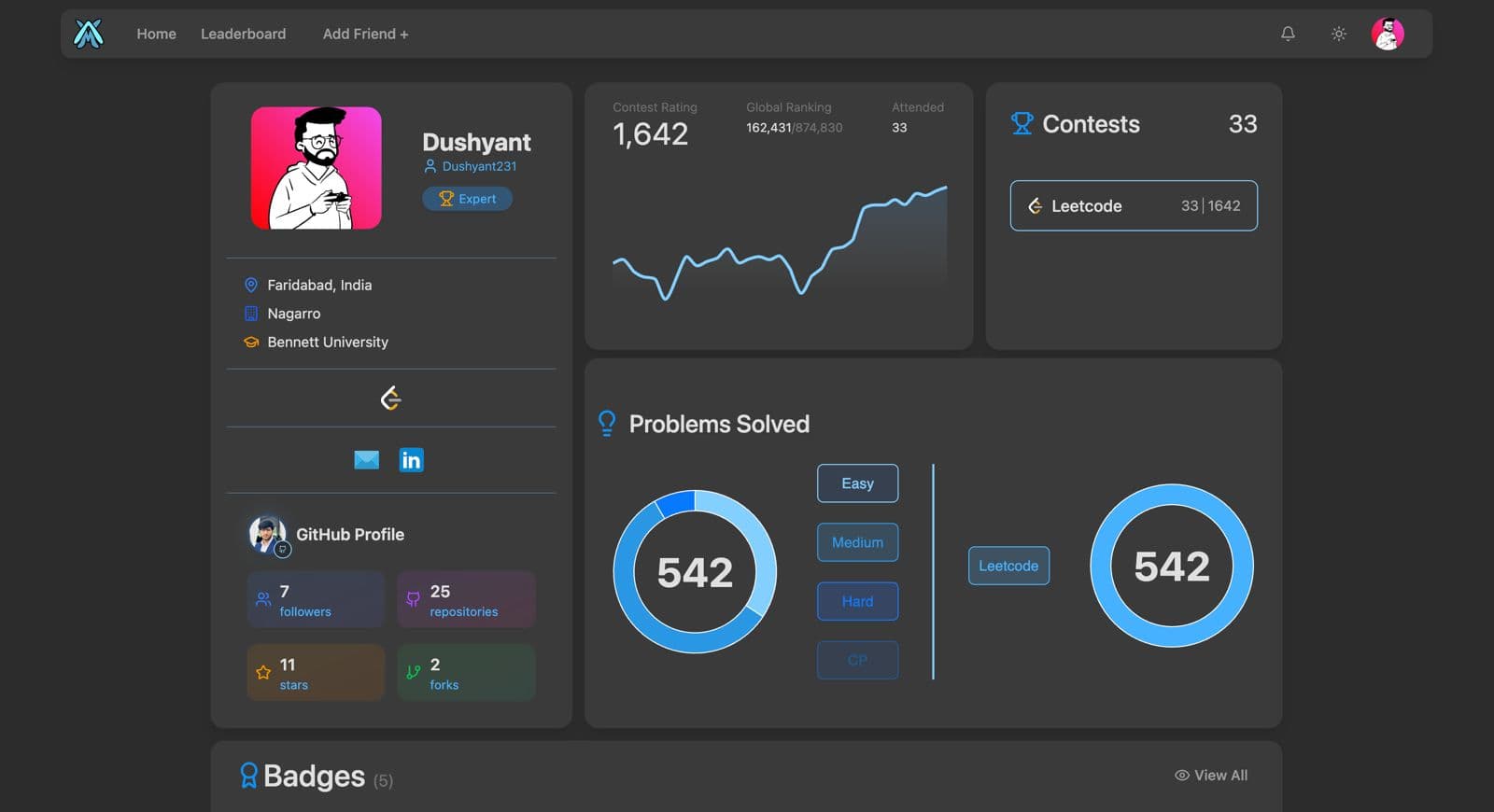Open GitHub Profile avatar
The image size is (1494, 812).
tap(268, 534)
